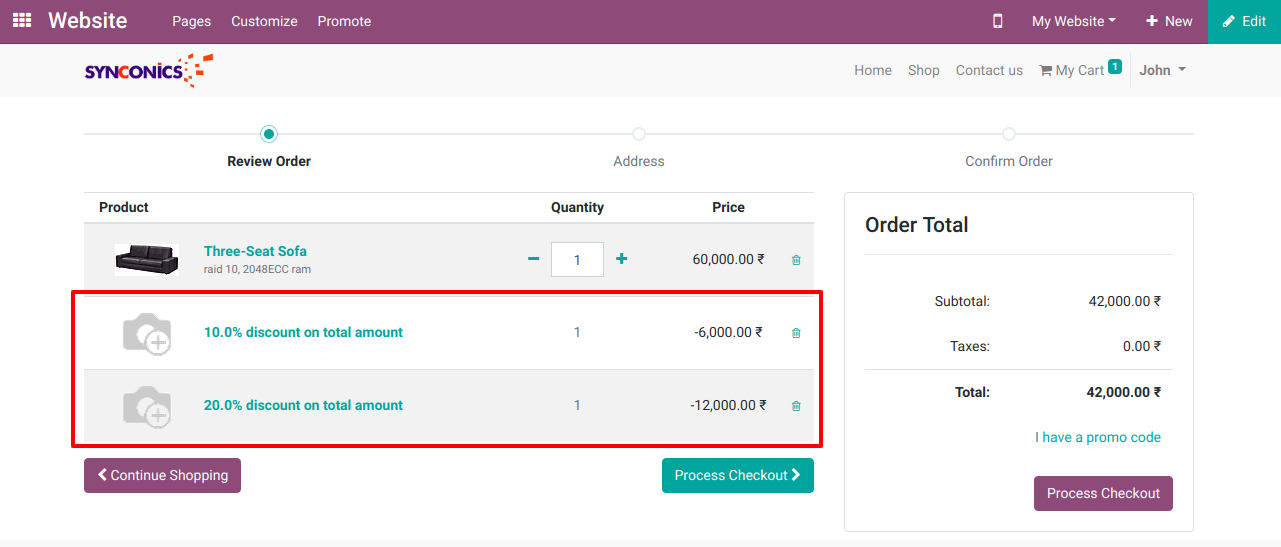Open the Pages menu
Viewport: 1281px width, 547px height.
(x=191, y=21)
